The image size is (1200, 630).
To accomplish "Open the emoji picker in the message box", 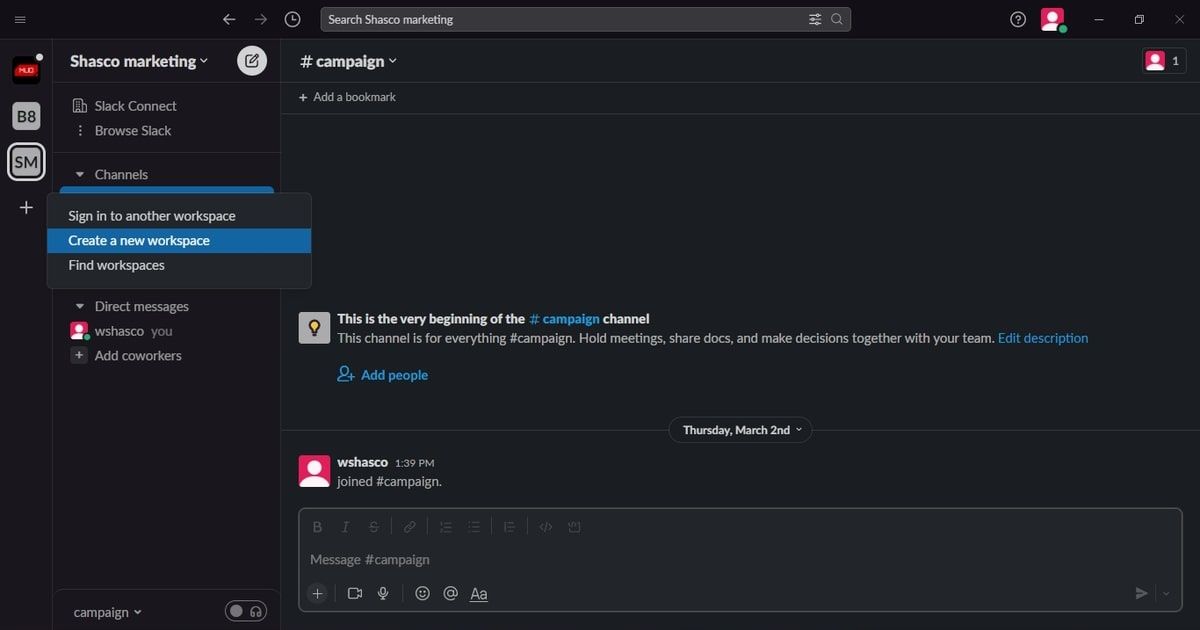I will tap(422, 593).
